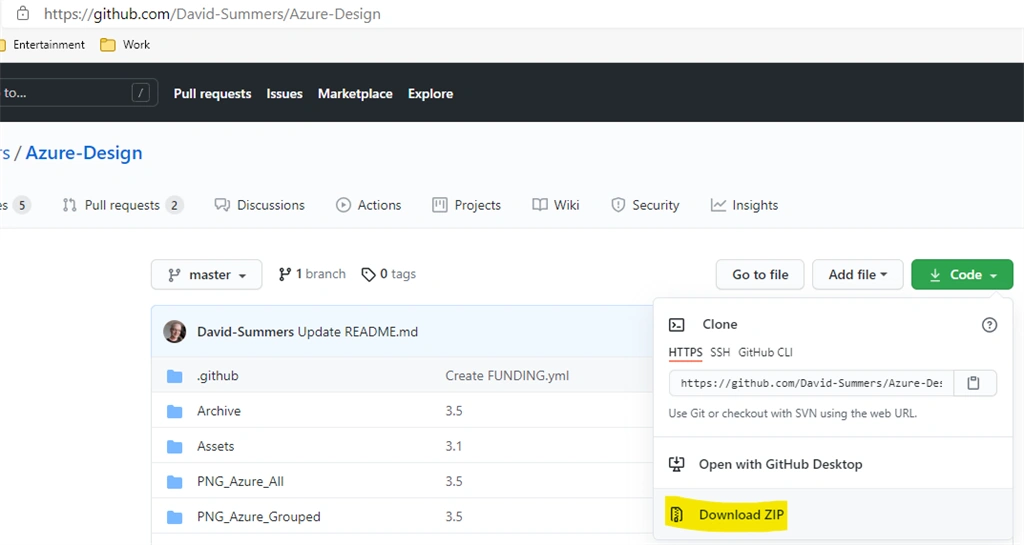Open the PNG_Azure_Grouped folder
Viewport: 1024px width, 545px height.
click(x=259, y=517)
